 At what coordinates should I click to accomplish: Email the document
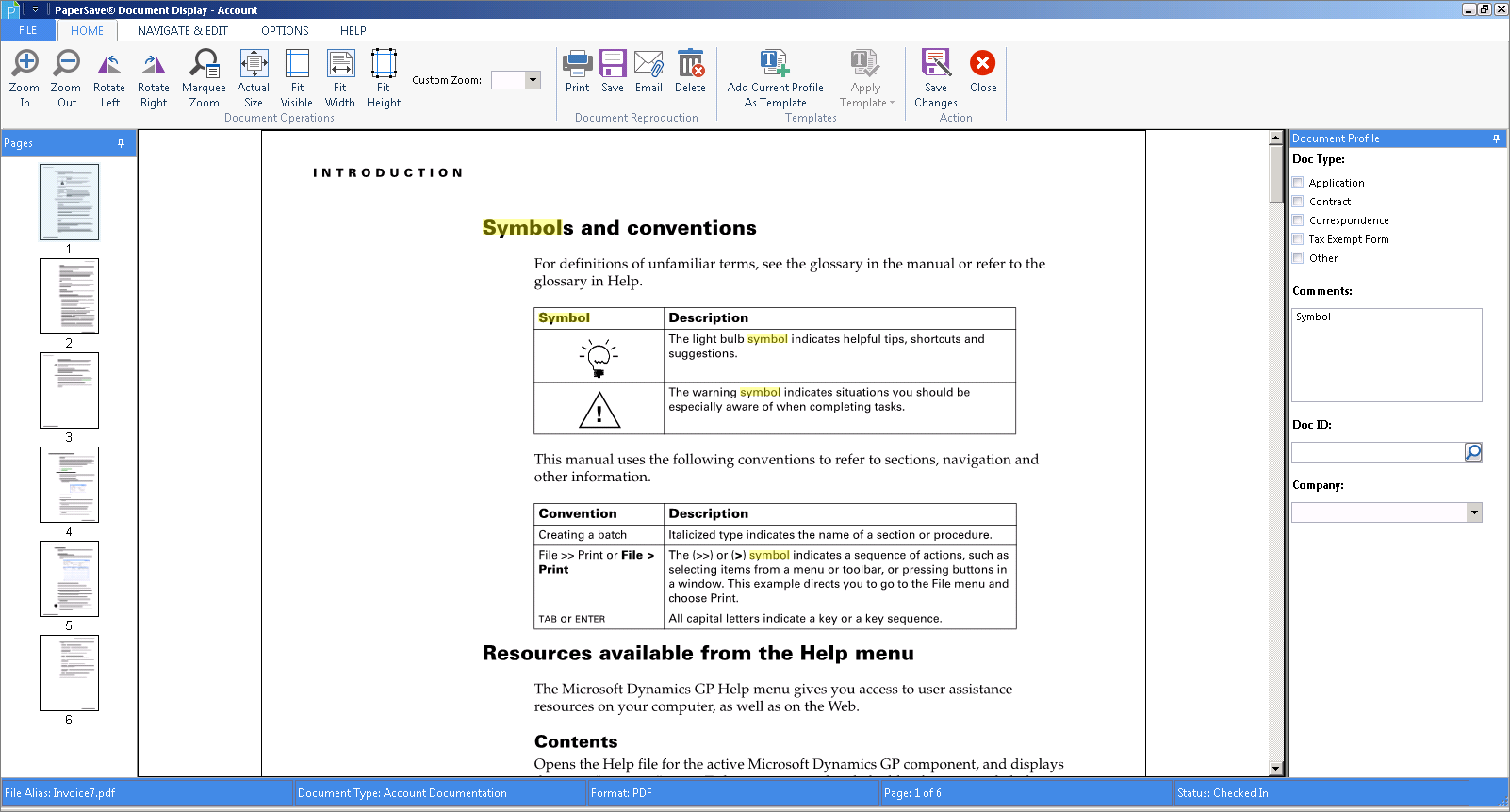[648, 72]
